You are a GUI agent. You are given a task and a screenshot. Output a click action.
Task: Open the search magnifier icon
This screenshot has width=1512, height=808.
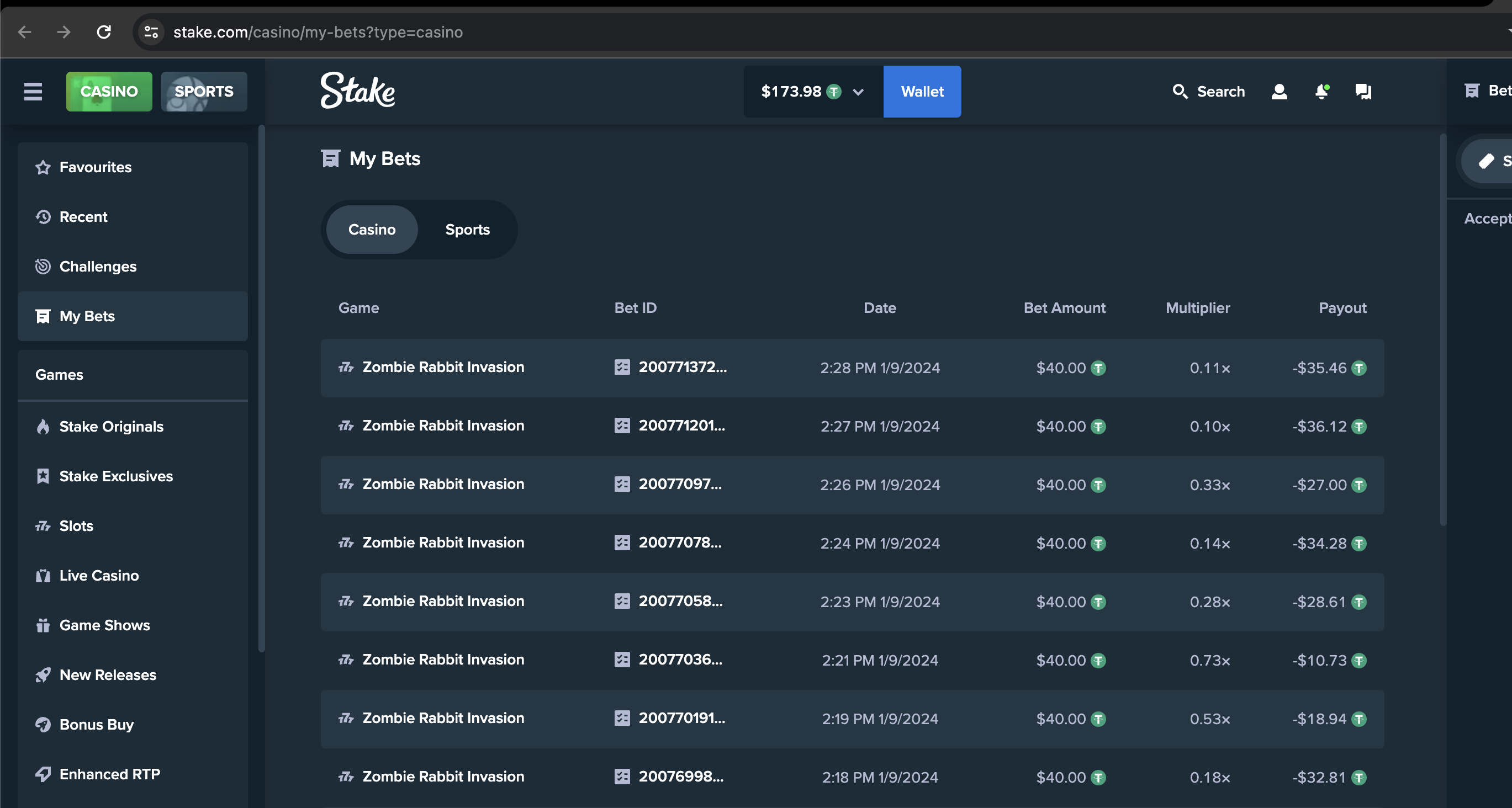[1180, 92]
